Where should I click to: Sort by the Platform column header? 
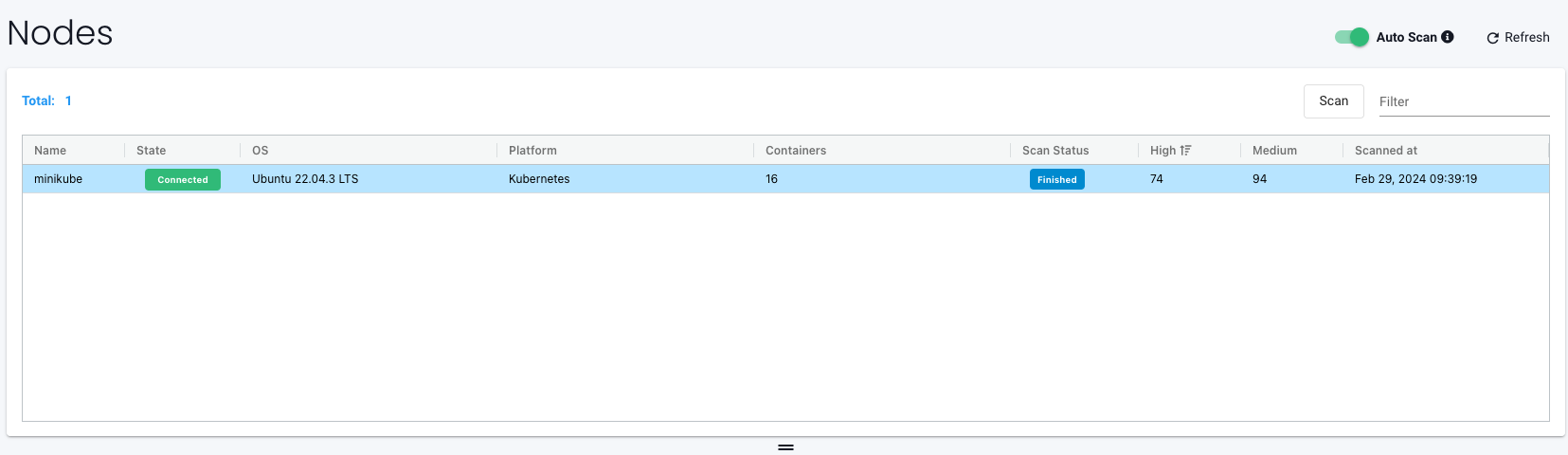(x=532, y=151)
